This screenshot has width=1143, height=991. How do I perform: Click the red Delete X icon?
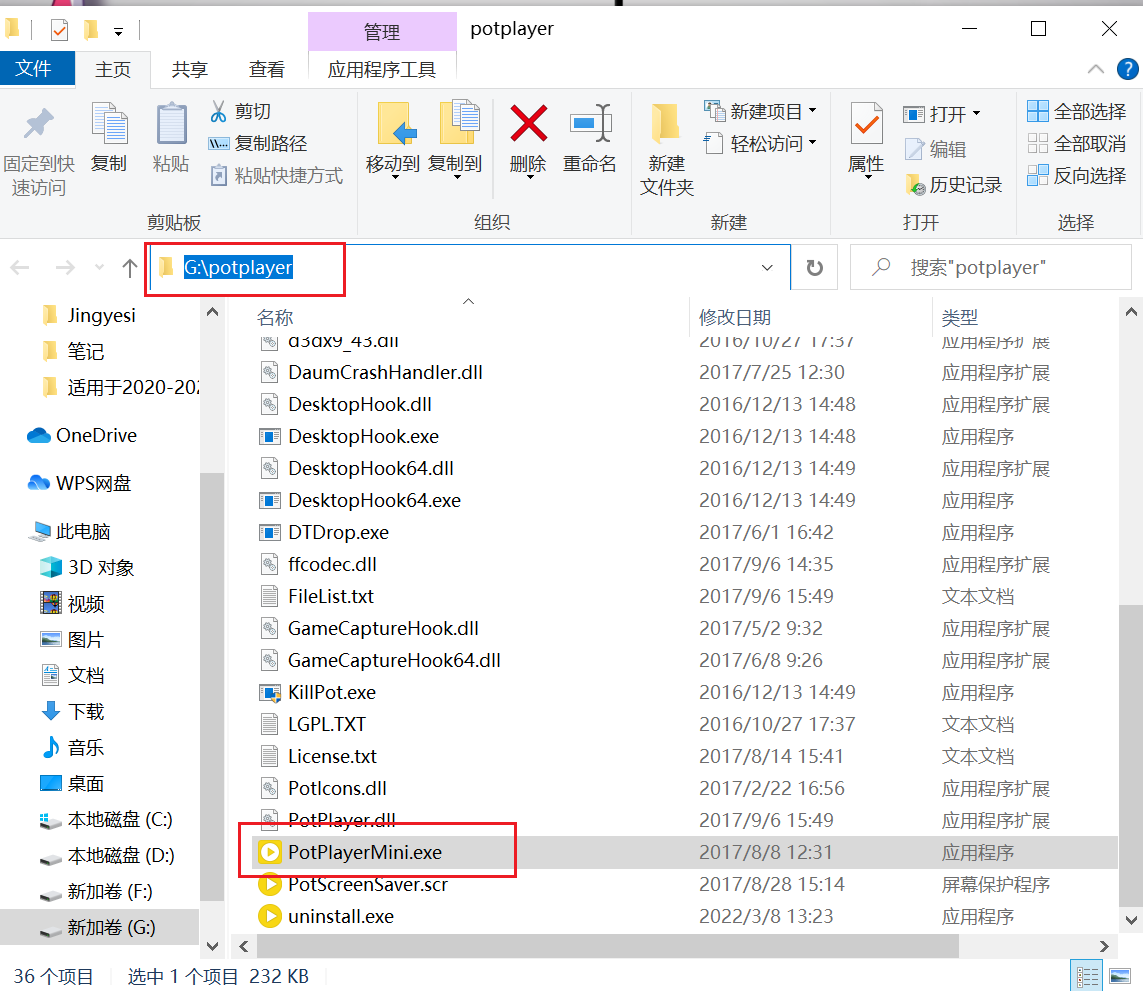(x=528, y=123)
